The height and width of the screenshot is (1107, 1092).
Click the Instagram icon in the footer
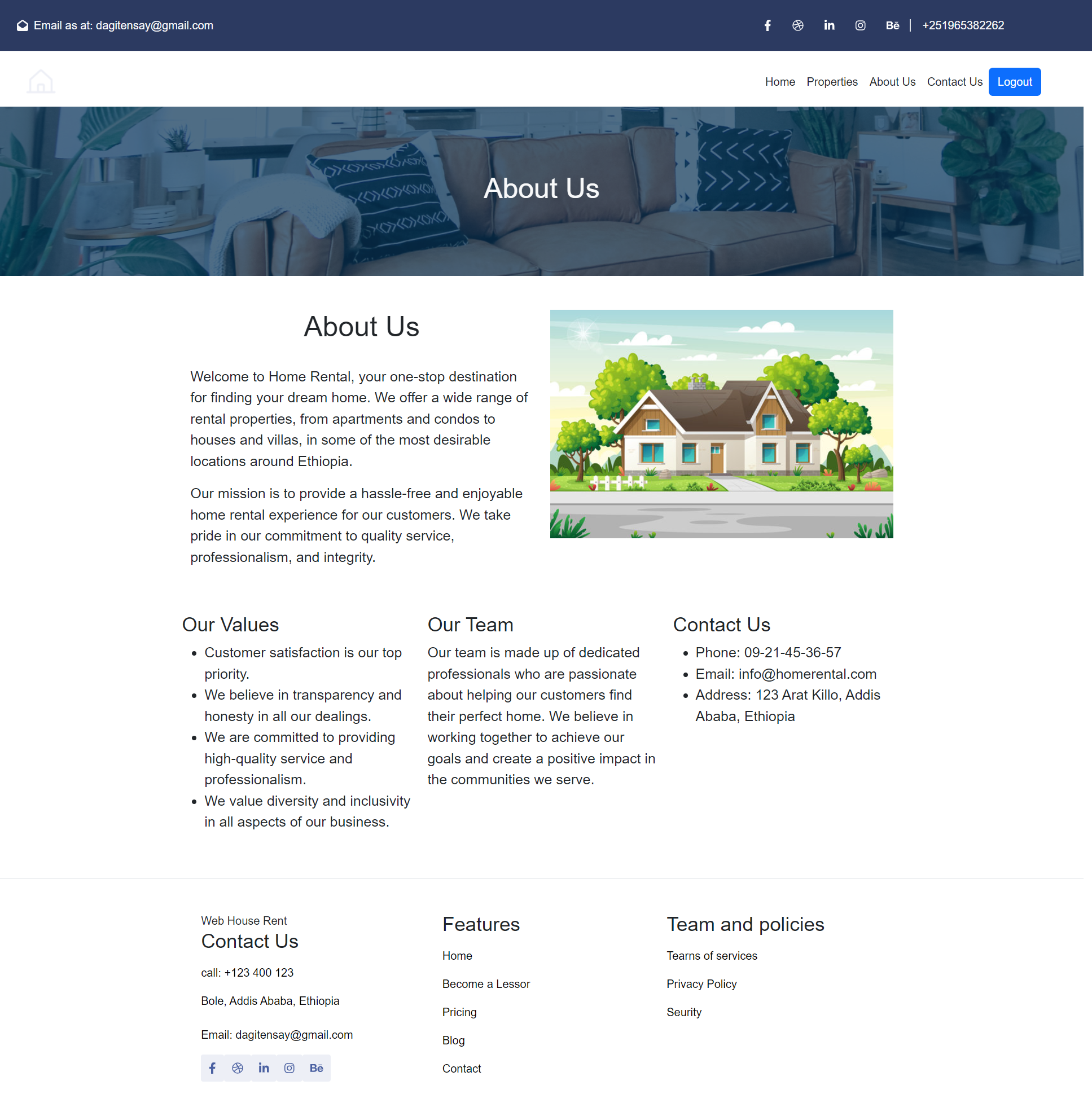[x=289, y=1068]
